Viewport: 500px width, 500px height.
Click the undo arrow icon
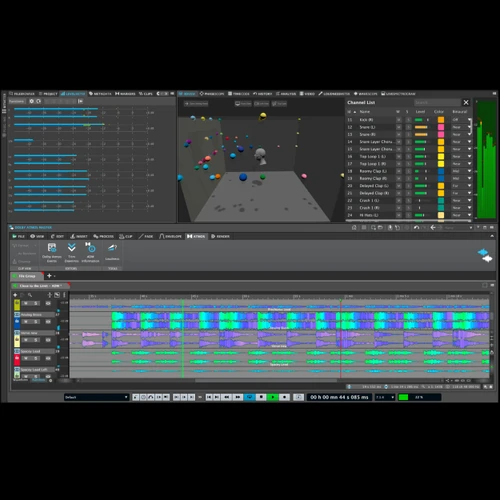click(416, 227)
